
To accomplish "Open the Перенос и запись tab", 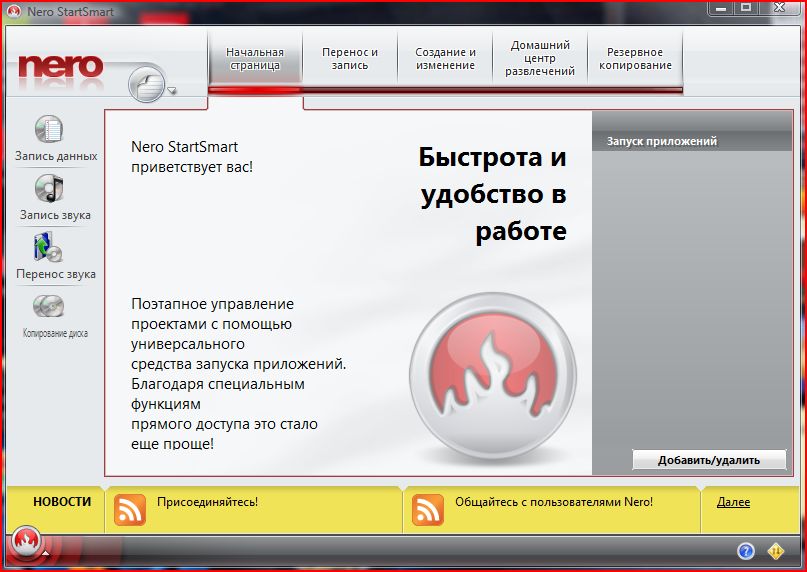I will click(350, 59).
